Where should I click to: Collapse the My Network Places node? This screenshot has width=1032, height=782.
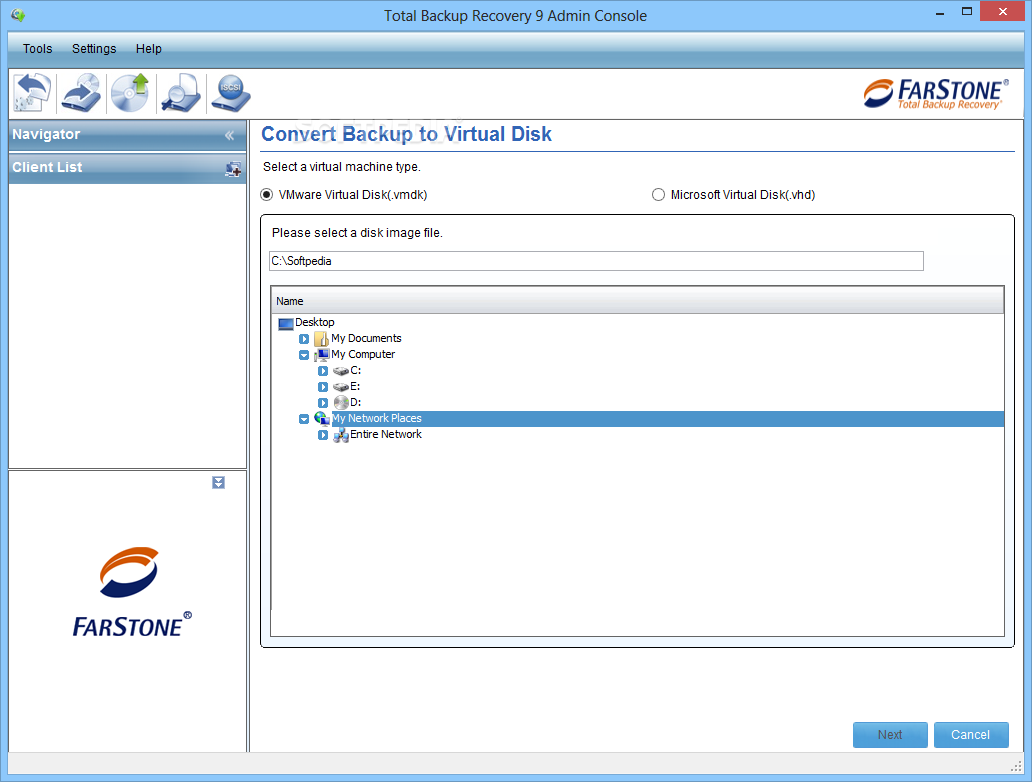point(303,419)
